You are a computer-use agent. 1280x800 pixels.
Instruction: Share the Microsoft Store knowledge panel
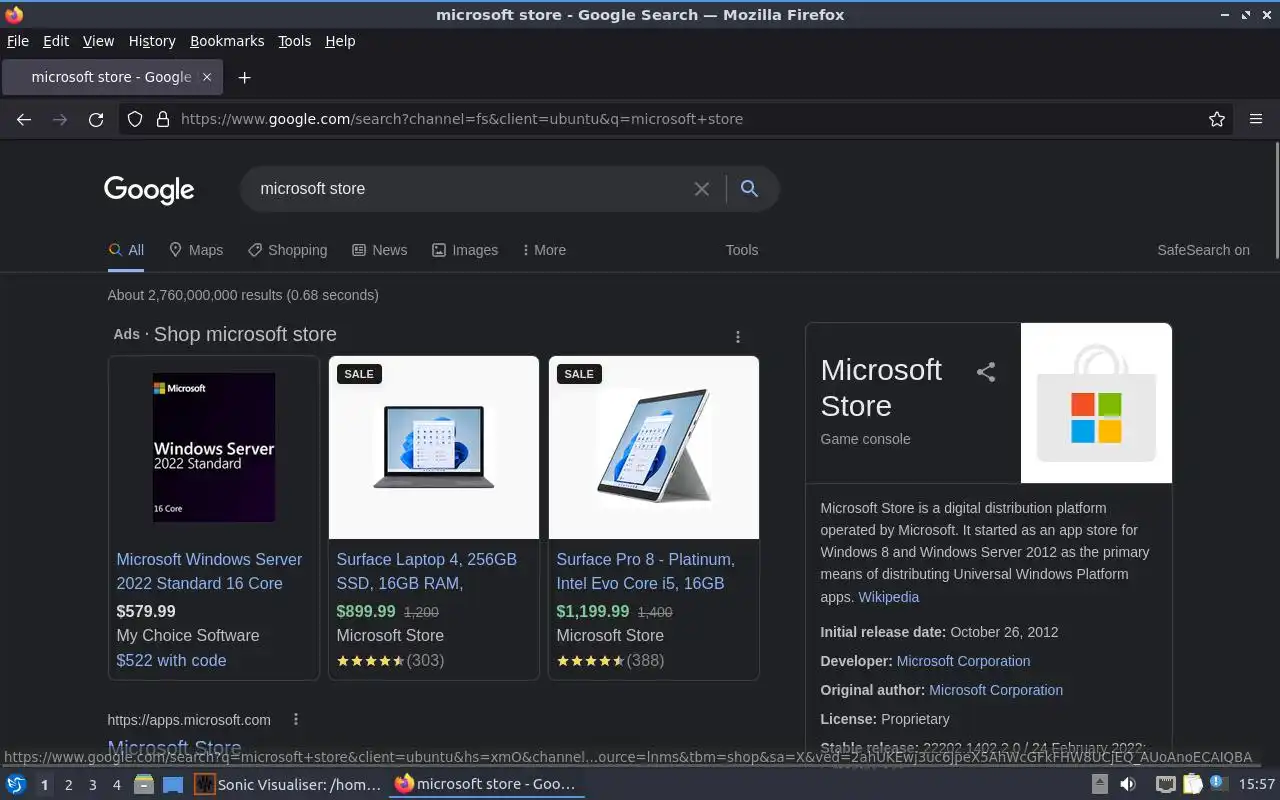pyautogui.click(x=986, y=372)
